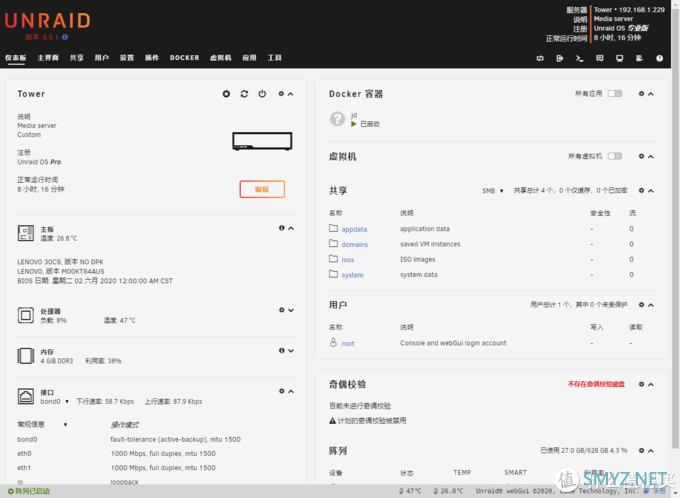
Task: Open processor section settings gear
Action: pyautogui.click(x=281, y=310)
